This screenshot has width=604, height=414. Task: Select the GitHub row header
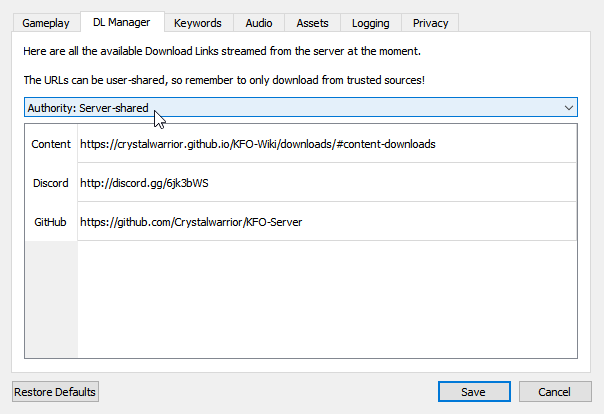tap(51, 222)
